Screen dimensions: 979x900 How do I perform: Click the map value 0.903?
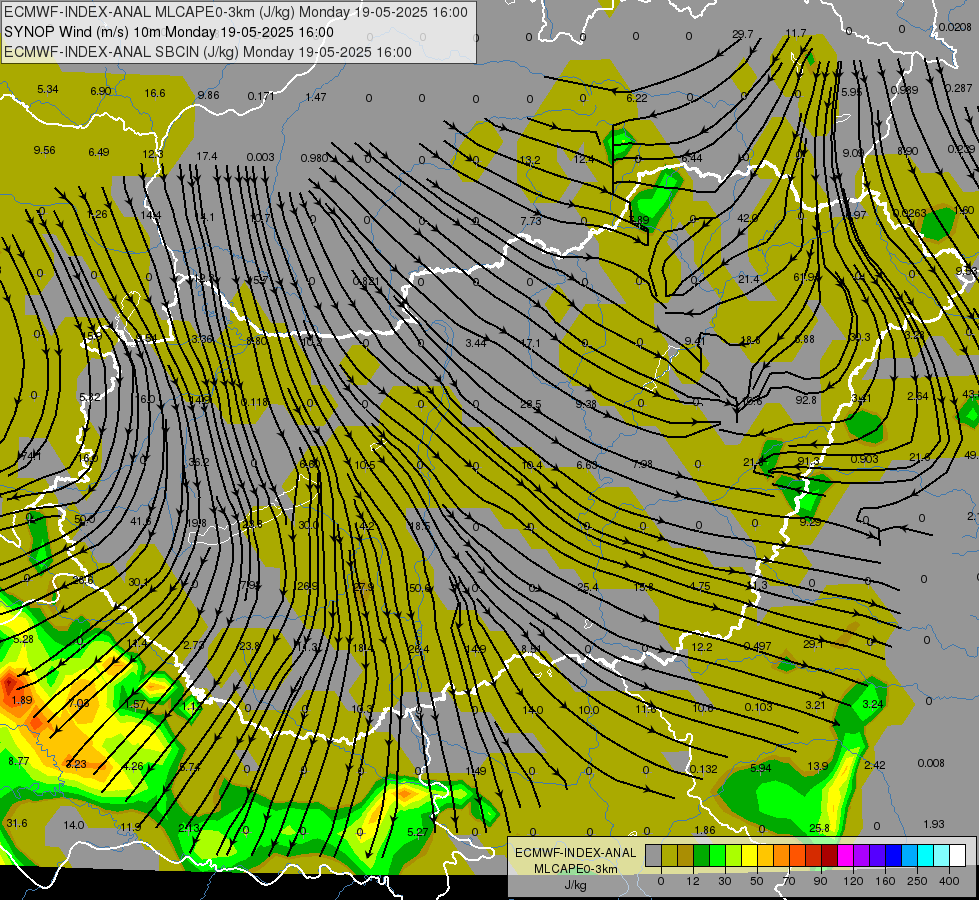pos(865,459)
